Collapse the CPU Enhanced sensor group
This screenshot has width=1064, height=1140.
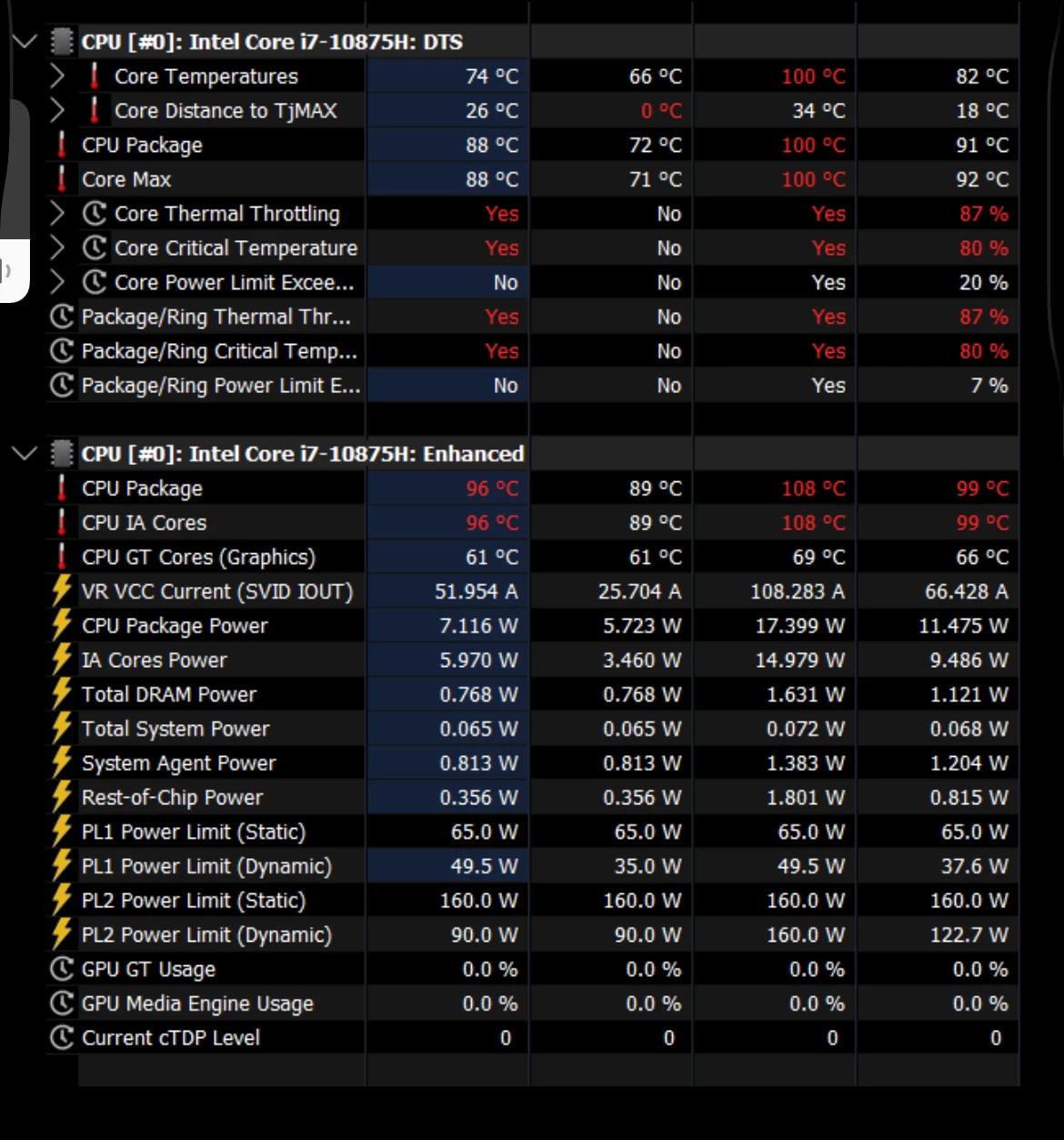pos(25,453)
